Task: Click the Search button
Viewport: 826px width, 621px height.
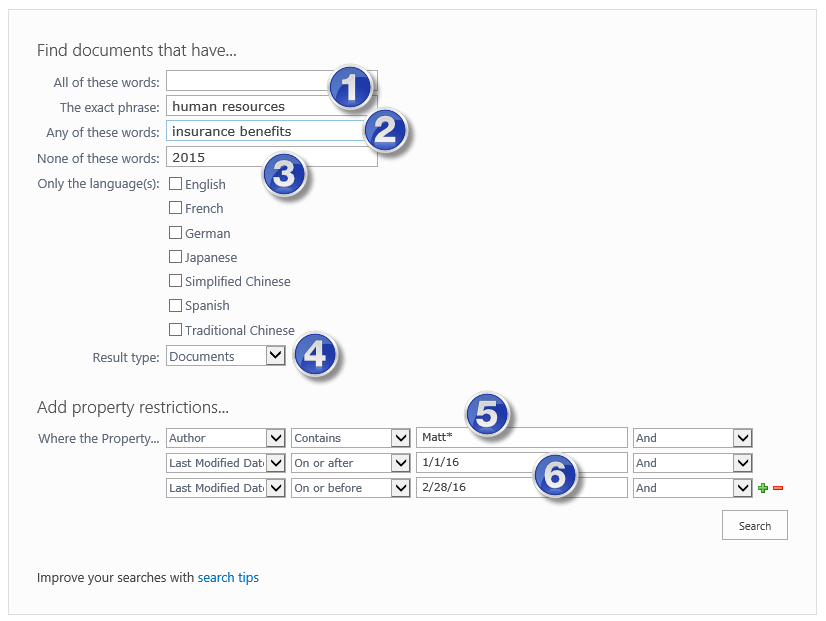Action: tap(754, 525)
